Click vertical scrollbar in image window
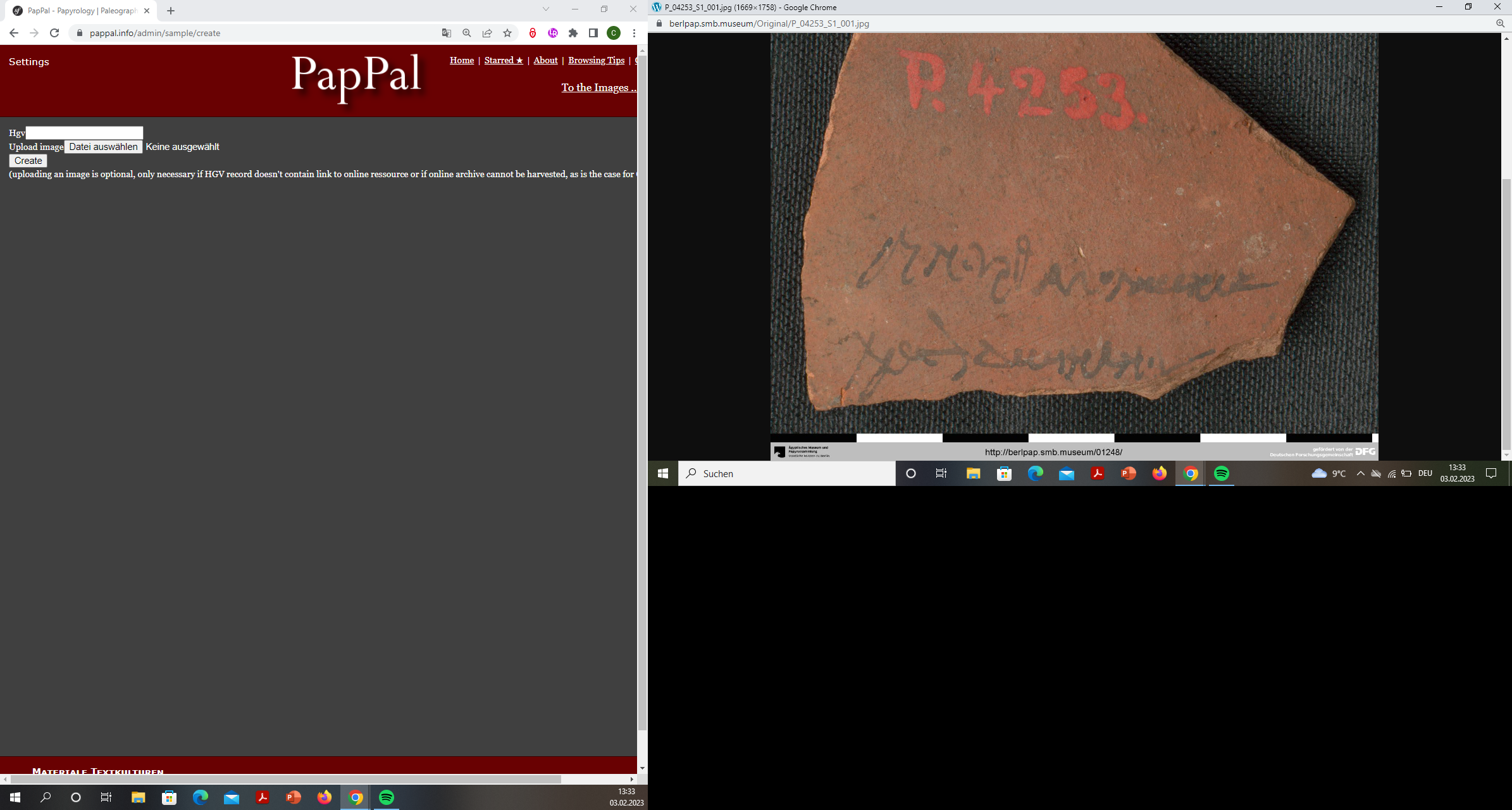 point(1506,313)
